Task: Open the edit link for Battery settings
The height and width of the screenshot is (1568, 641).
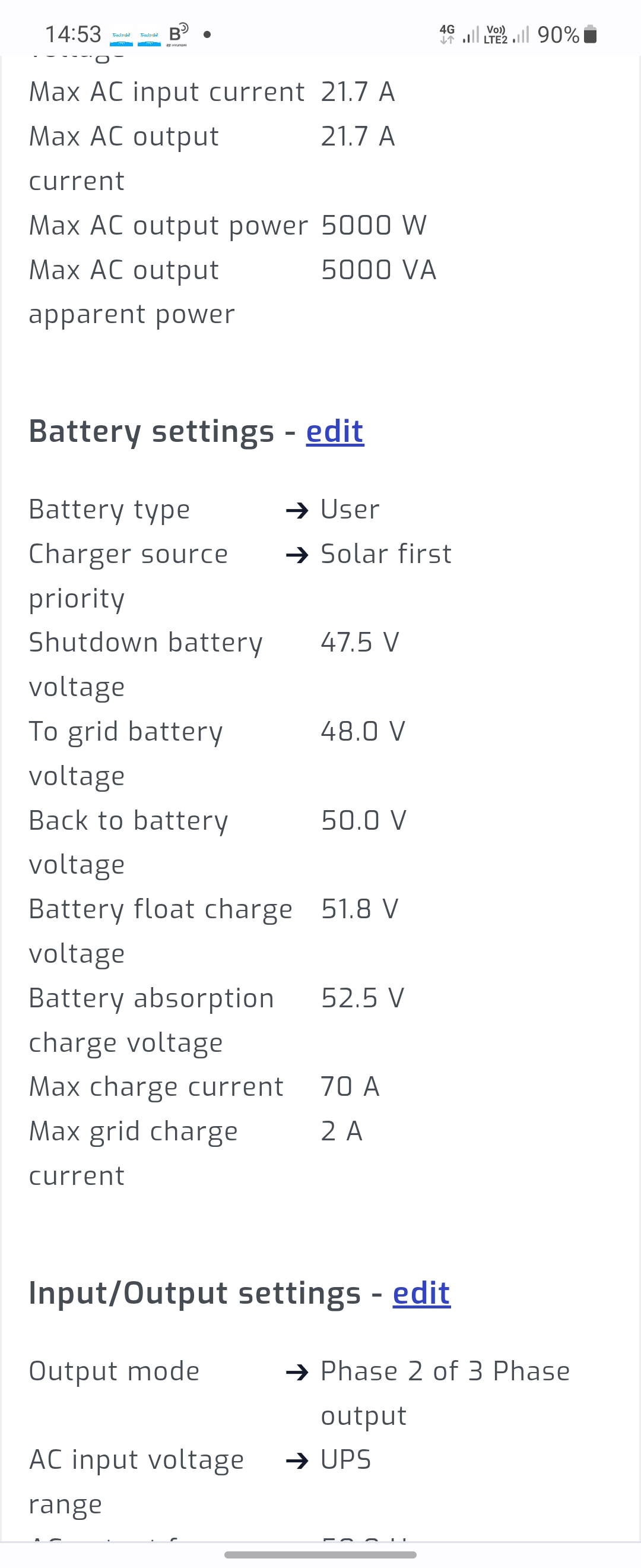Action: point(335,432)
